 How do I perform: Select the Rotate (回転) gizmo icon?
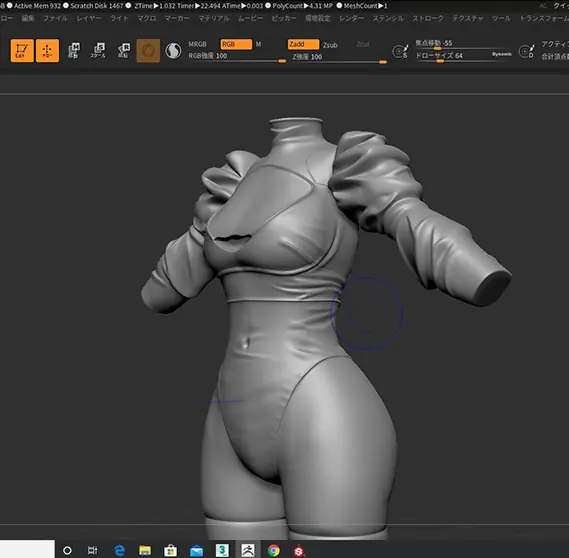click(123, 50)
